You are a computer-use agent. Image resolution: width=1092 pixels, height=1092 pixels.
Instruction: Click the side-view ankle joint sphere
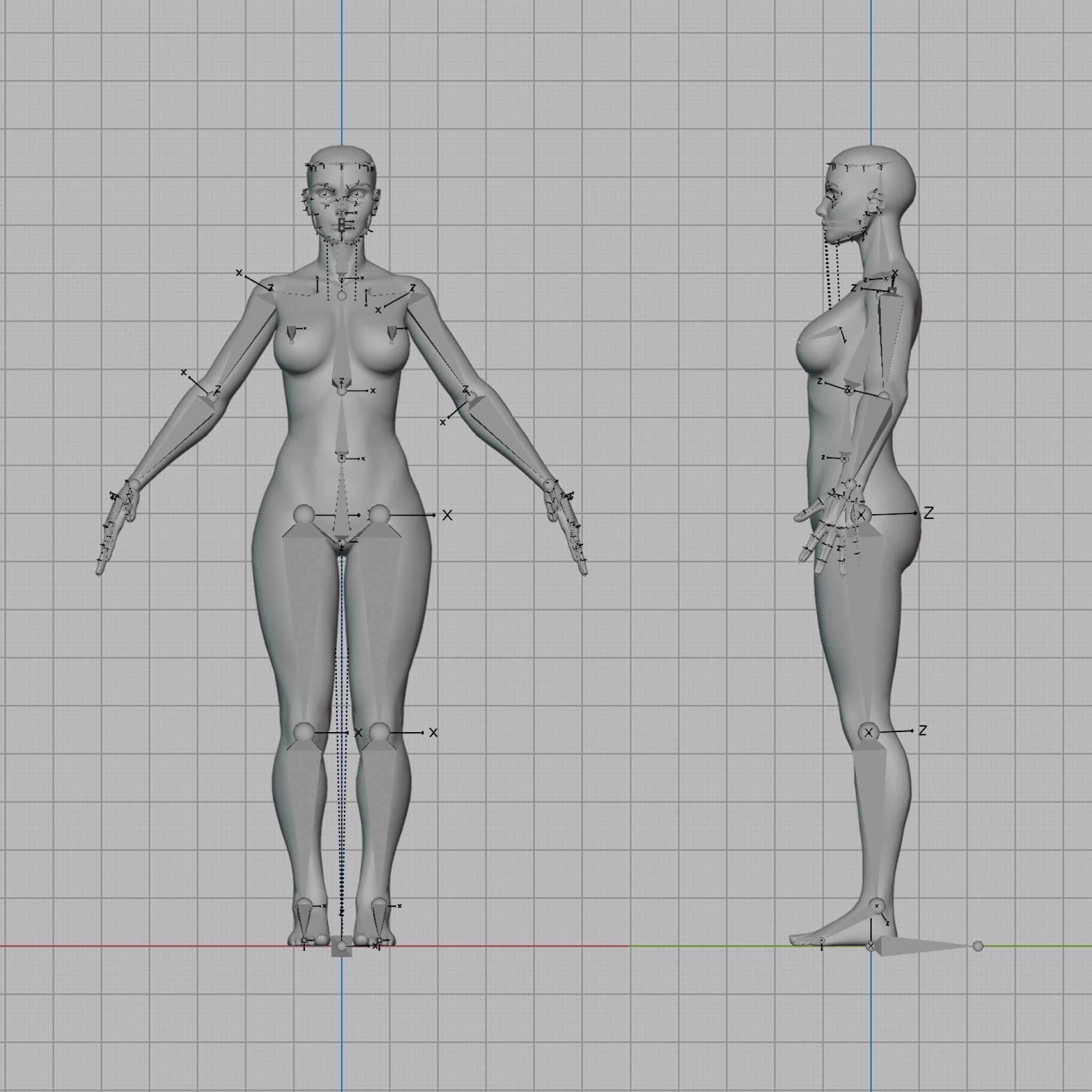pos(877,905)
